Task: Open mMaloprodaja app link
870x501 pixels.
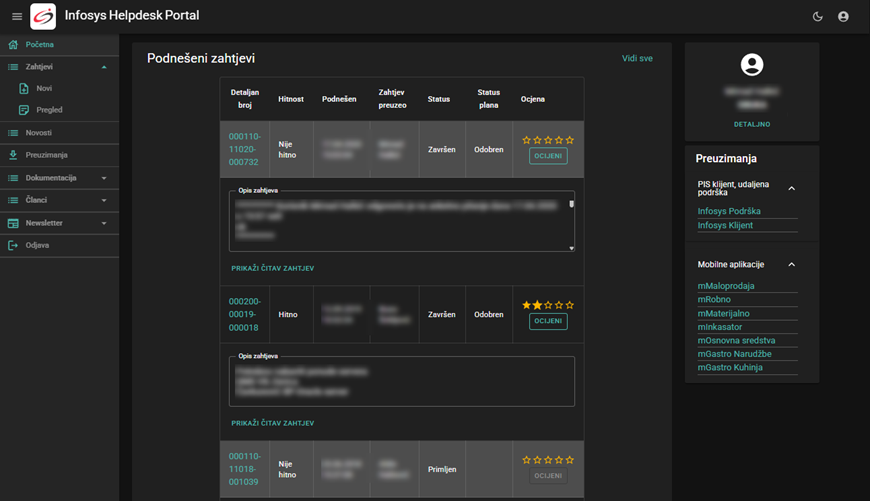Action: tap(726, 286)
